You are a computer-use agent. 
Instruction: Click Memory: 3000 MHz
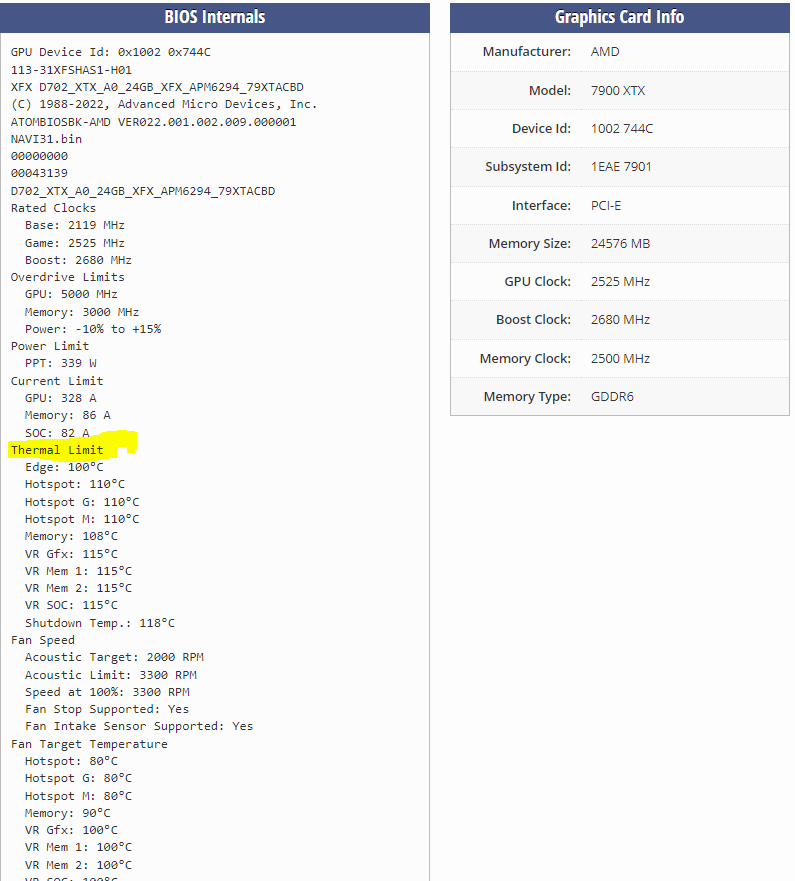click(82, 312)
